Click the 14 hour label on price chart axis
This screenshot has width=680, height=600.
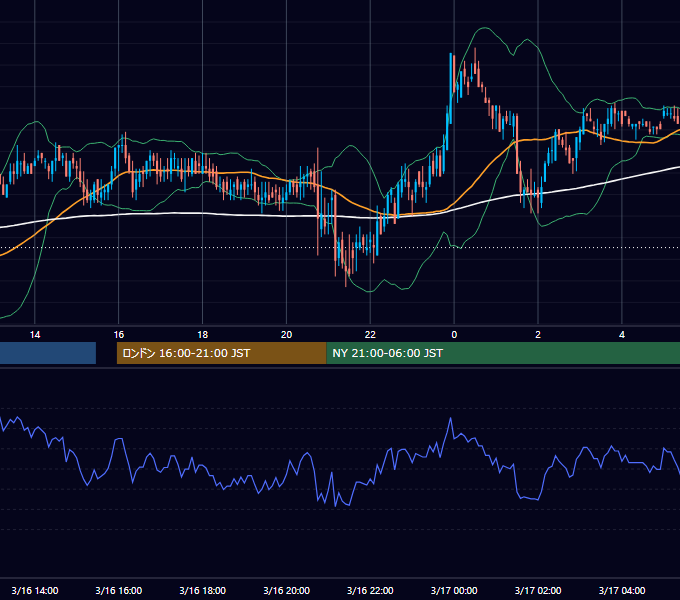(35, 335)
